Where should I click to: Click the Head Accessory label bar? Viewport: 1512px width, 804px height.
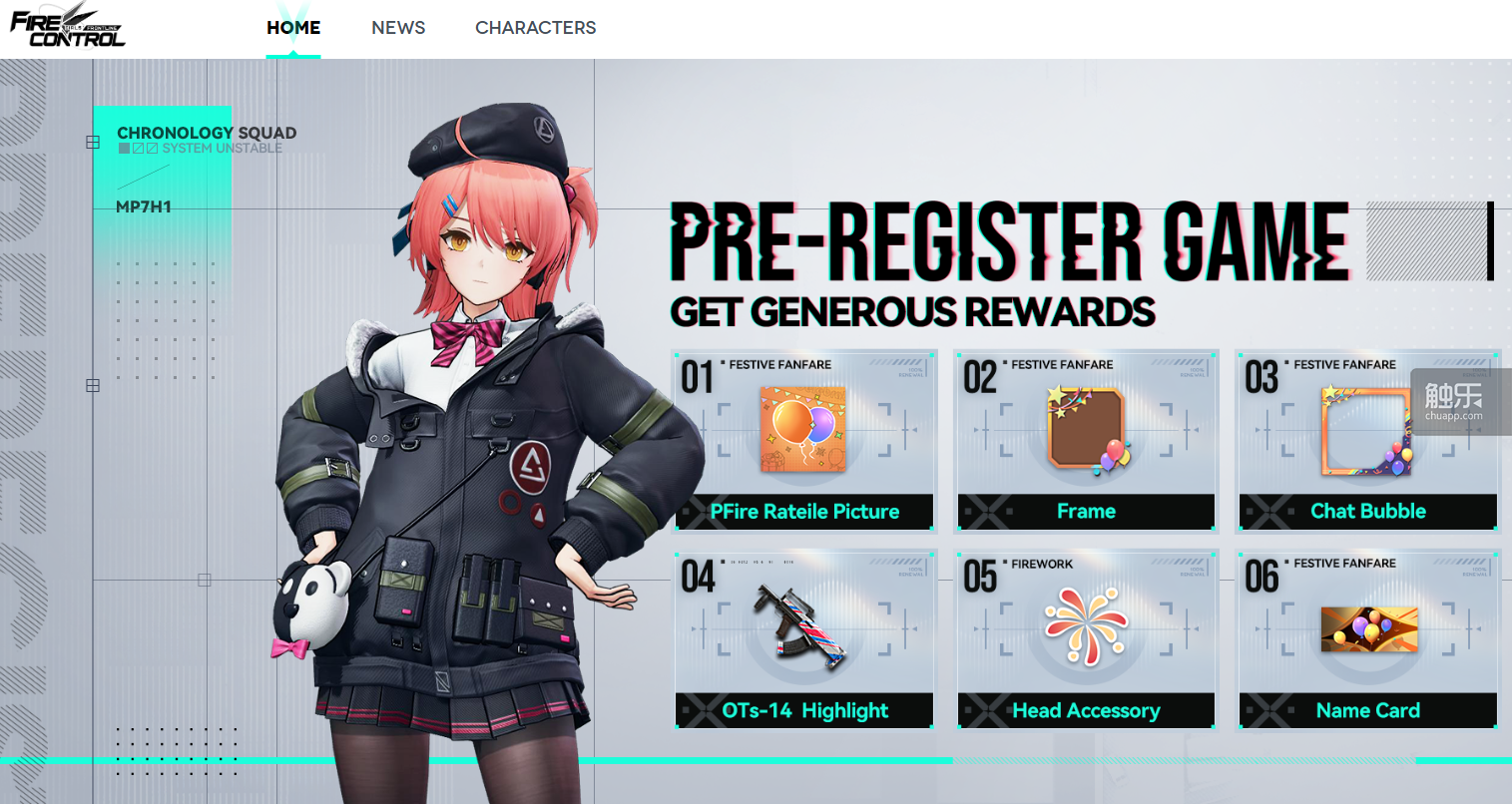(x=1086, y=710)
